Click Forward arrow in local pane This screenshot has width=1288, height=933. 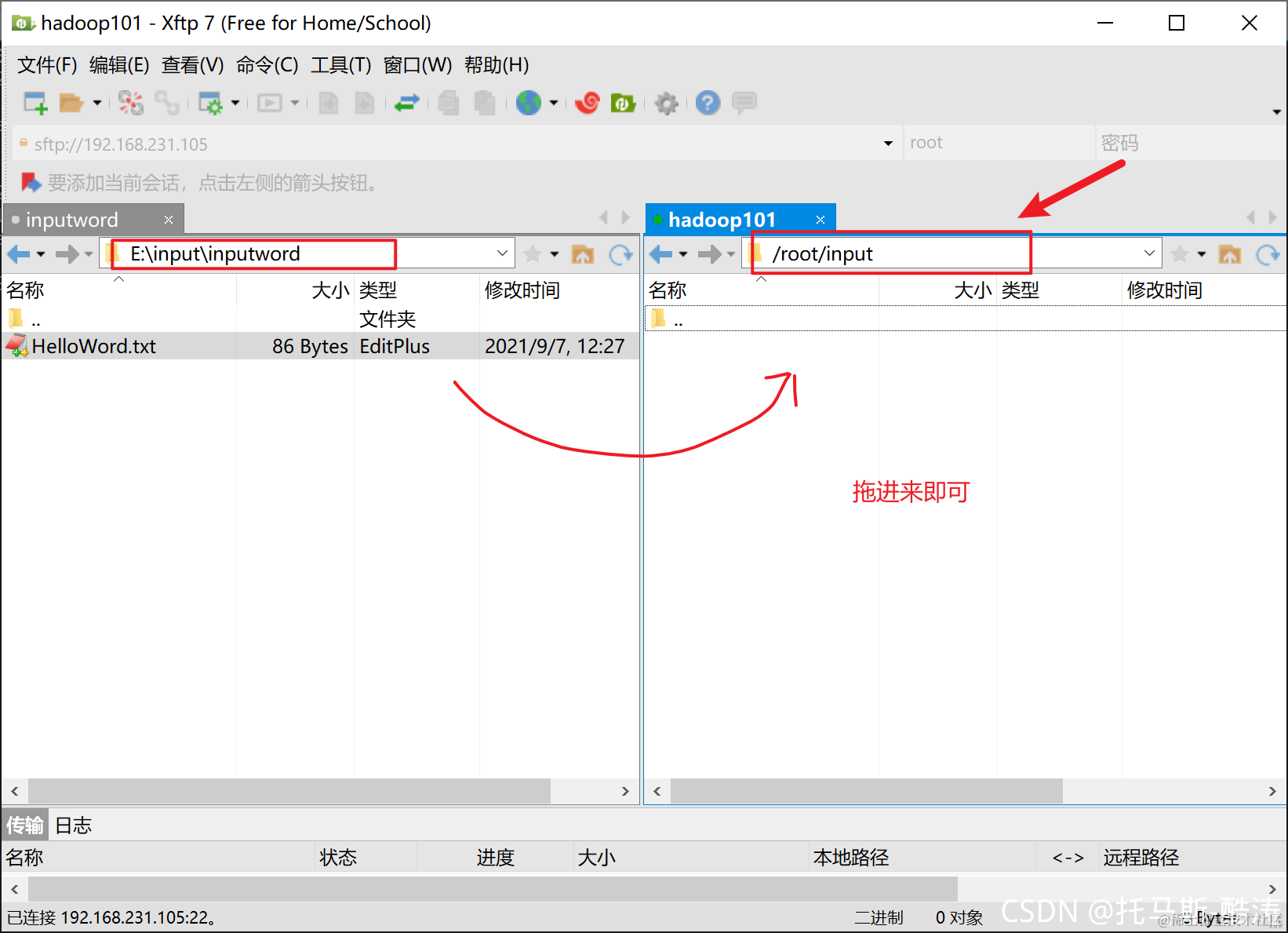(x=67, y=253)
